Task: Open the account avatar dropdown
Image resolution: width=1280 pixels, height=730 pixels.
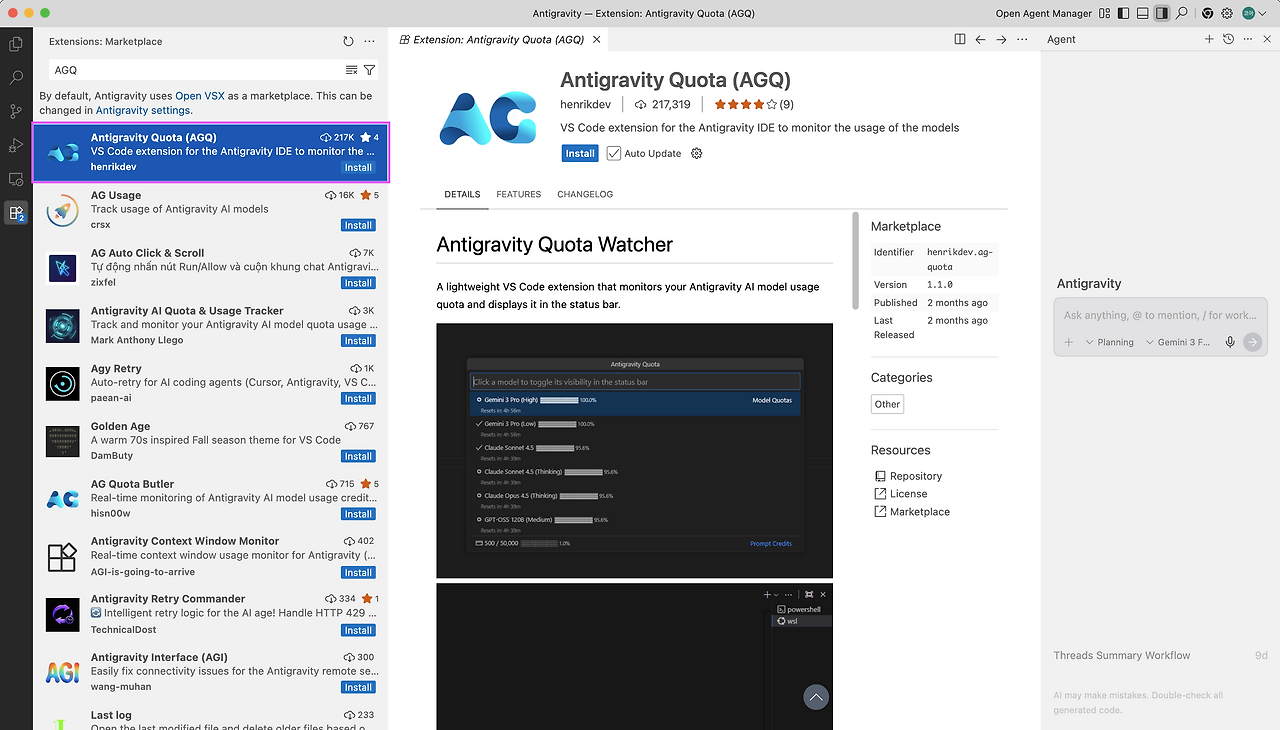Action: click(x=1254, y=13)
